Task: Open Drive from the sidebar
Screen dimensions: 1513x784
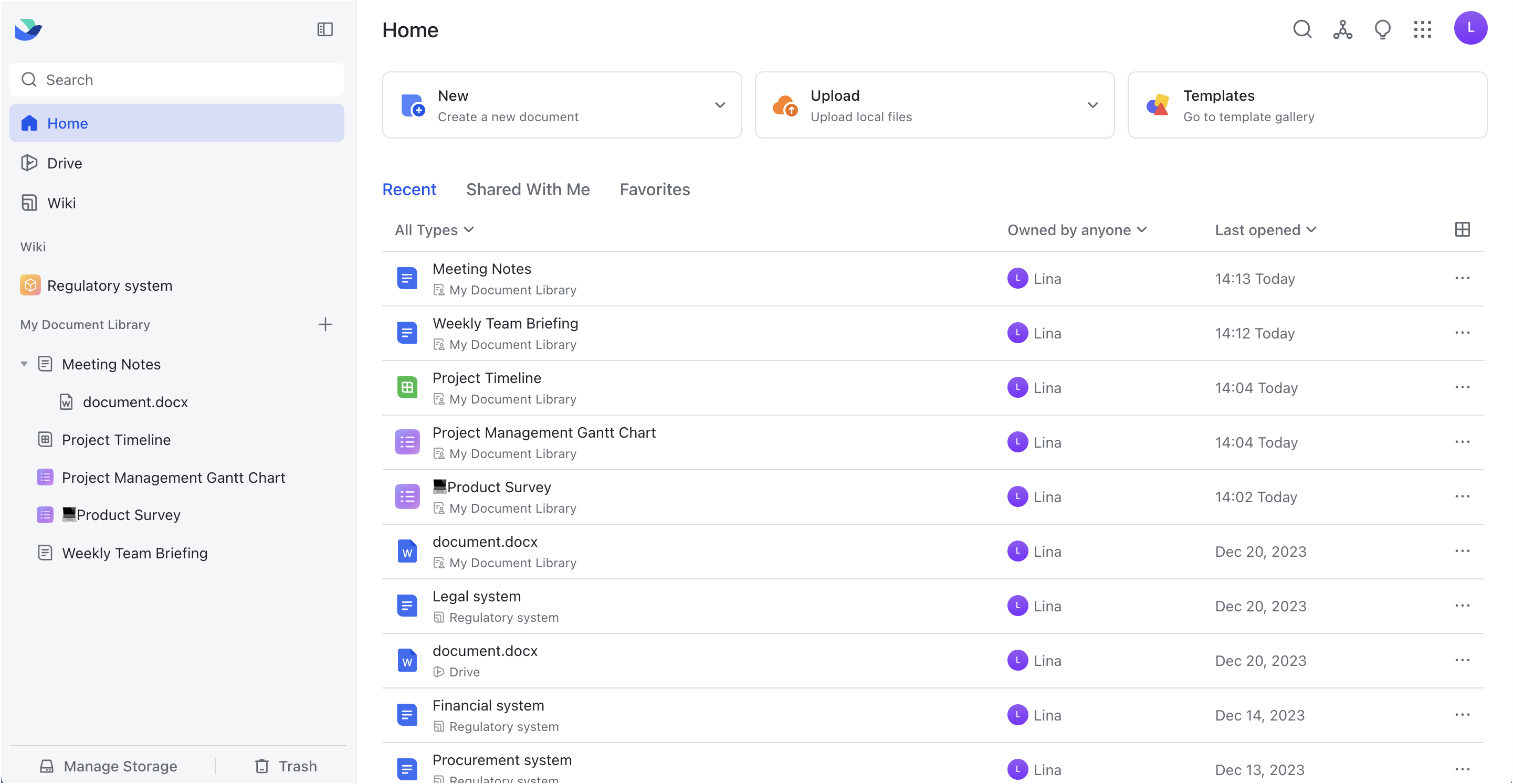Action: pos(65,163)
